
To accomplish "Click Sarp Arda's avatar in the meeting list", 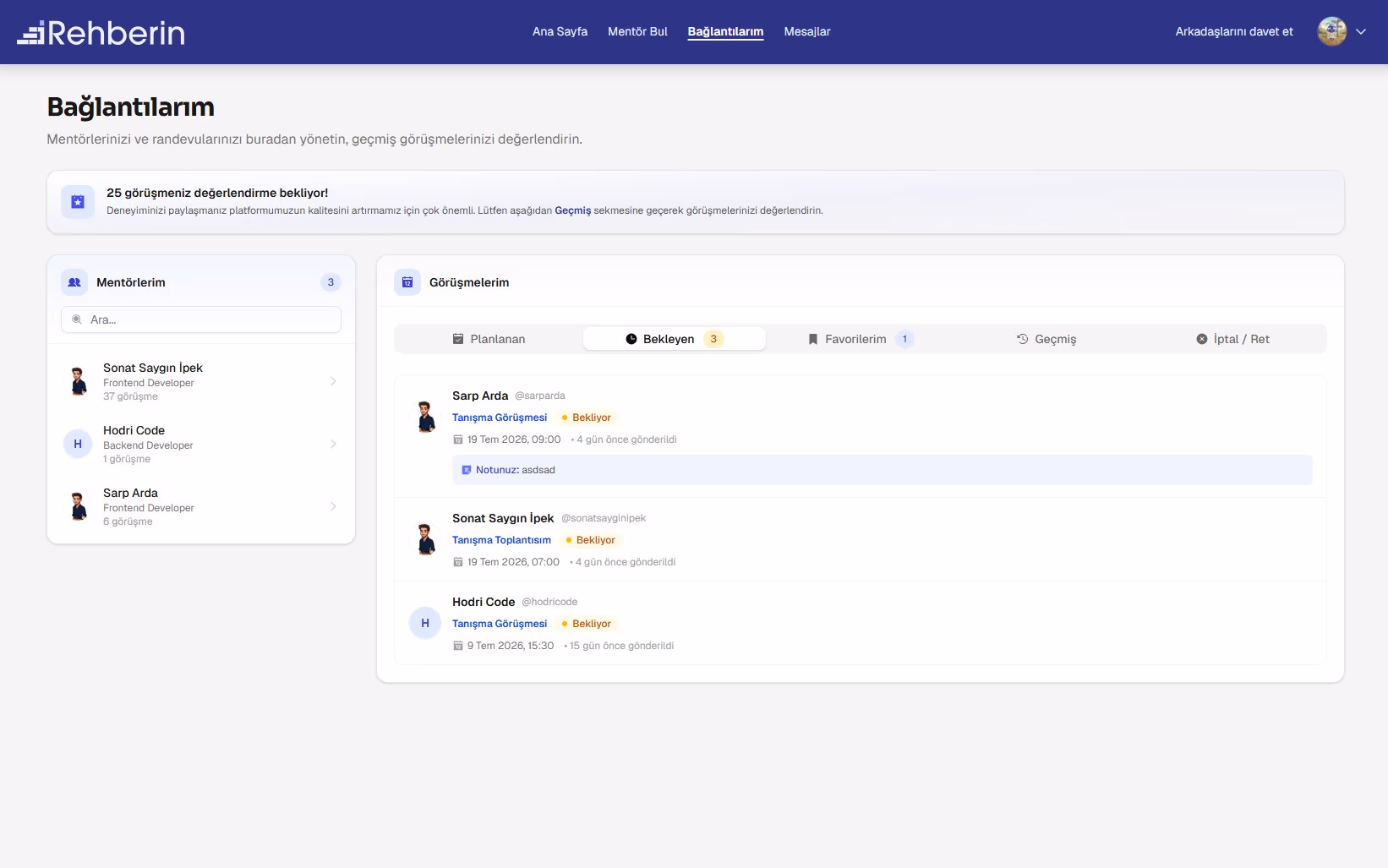I will coord(426,417).
